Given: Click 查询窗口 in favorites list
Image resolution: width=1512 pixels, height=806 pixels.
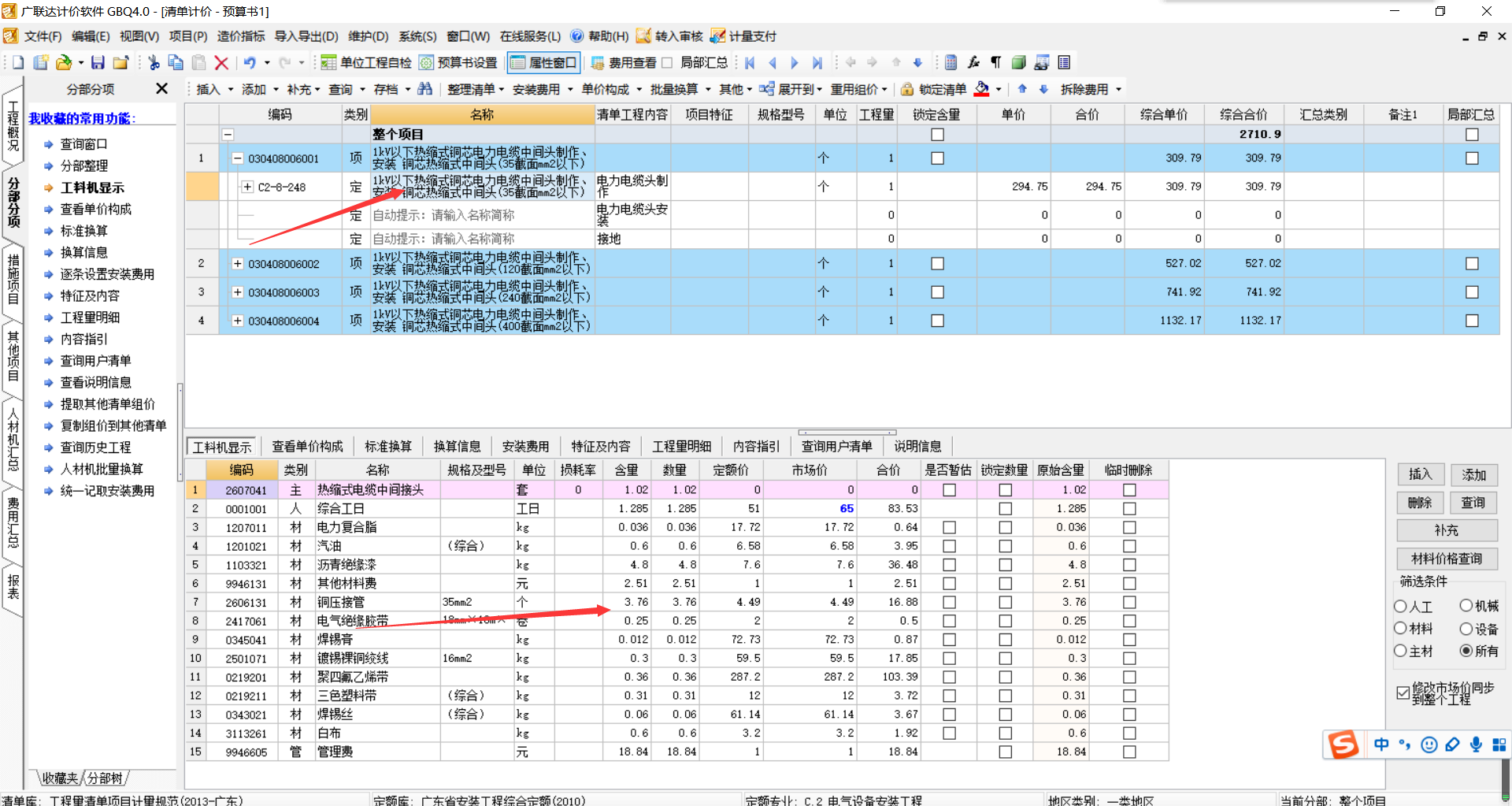Looking at the screenshot, I should [84, 144].
